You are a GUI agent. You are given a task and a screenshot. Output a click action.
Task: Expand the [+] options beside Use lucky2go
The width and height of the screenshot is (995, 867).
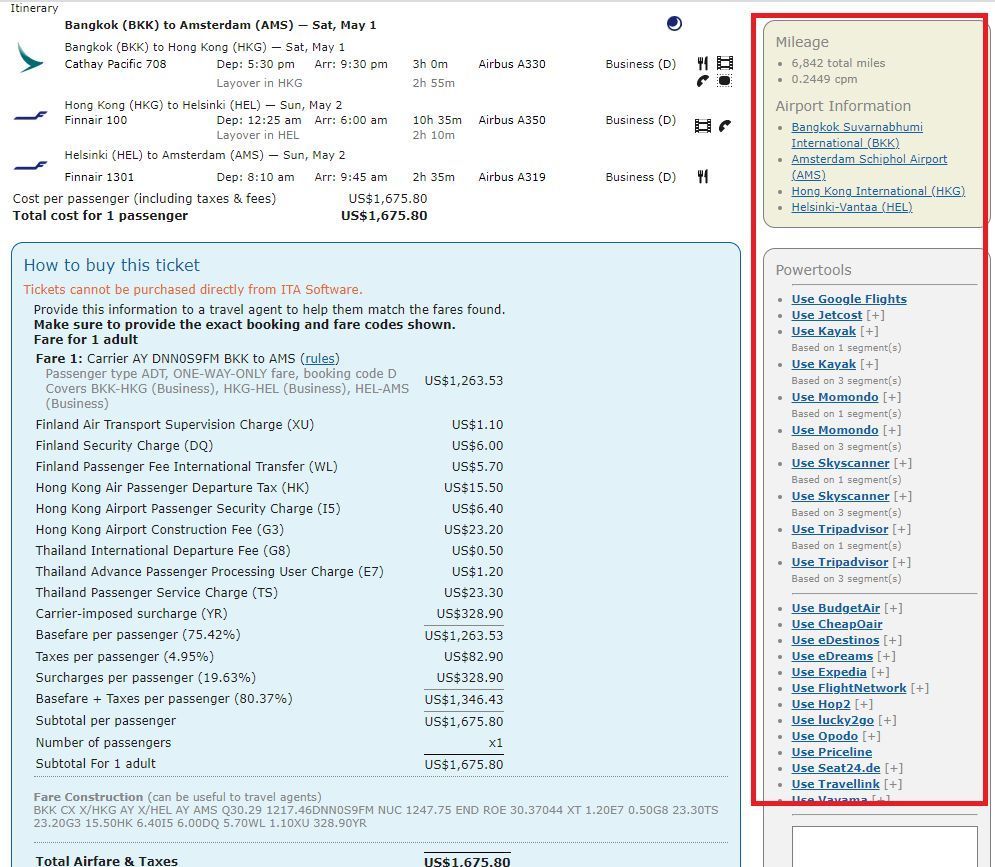tap(887, 720)
